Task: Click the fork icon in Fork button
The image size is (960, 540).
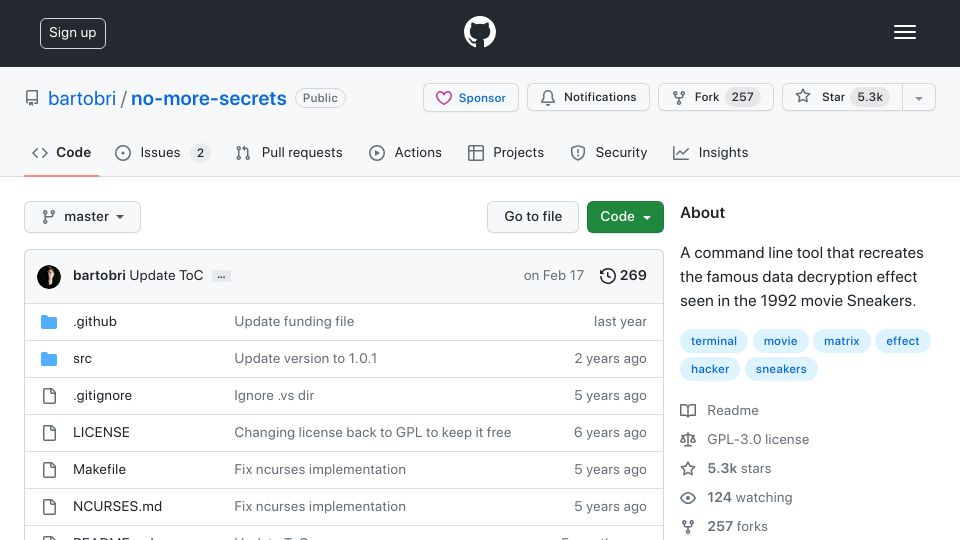Action: pos(678,97)
